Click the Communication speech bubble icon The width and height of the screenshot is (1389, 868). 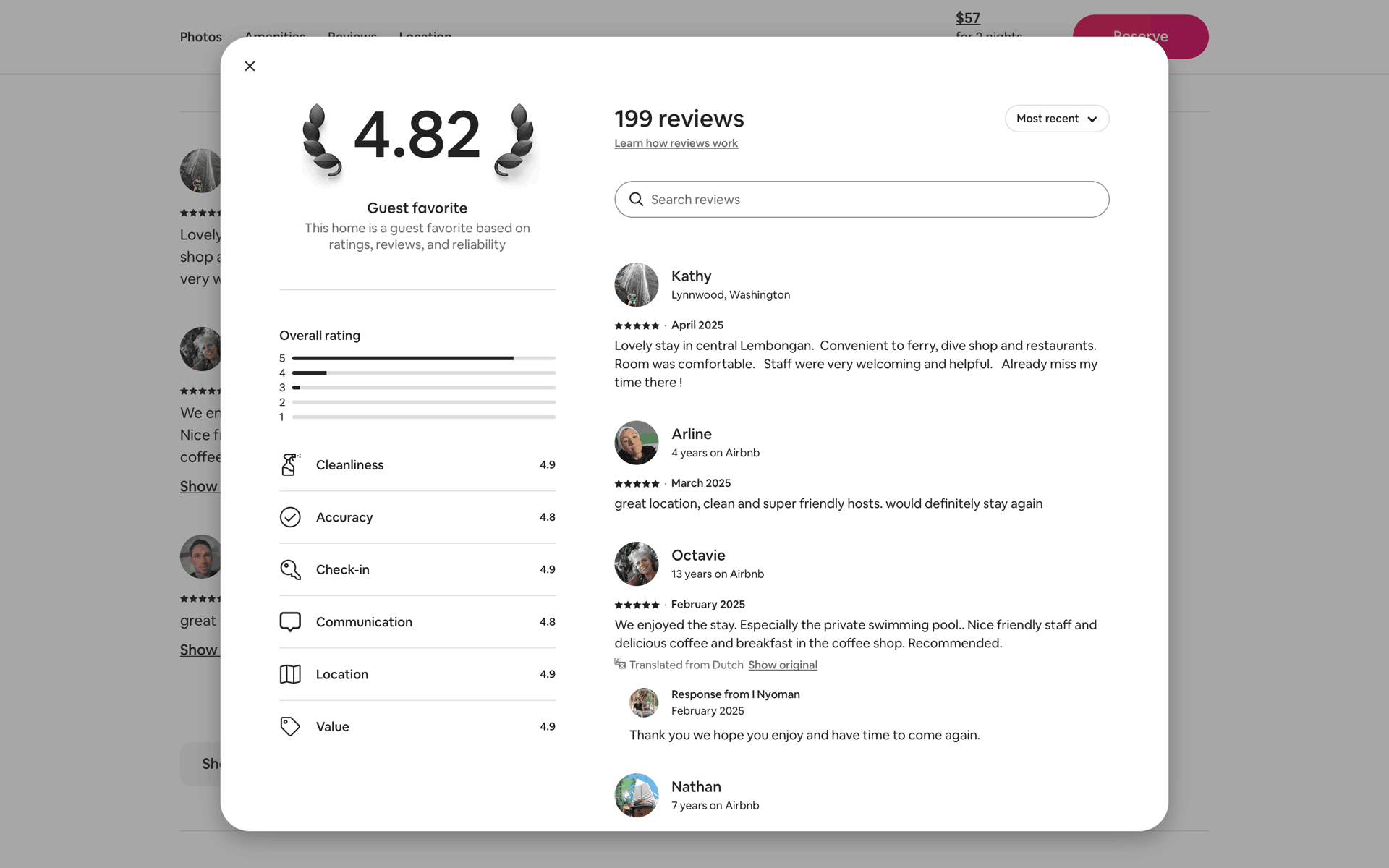click(290, 622)
